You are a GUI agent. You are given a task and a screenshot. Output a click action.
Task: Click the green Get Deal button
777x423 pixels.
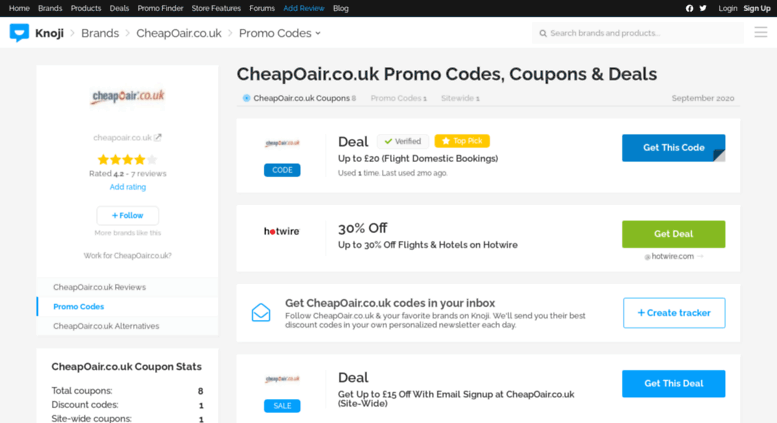tap(673, 234)
